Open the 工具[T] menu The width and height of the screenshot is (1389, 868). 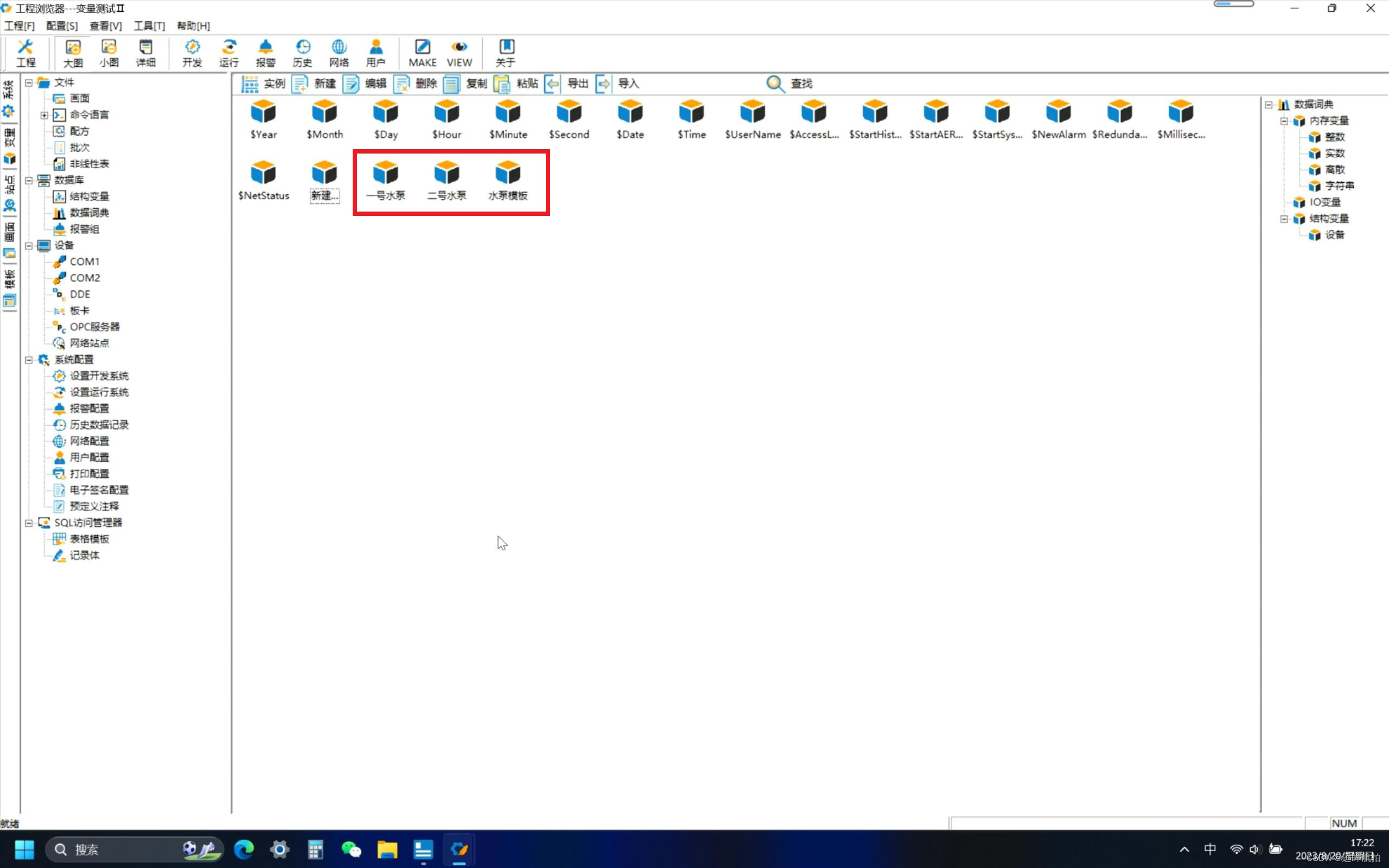tap(149, 26)
